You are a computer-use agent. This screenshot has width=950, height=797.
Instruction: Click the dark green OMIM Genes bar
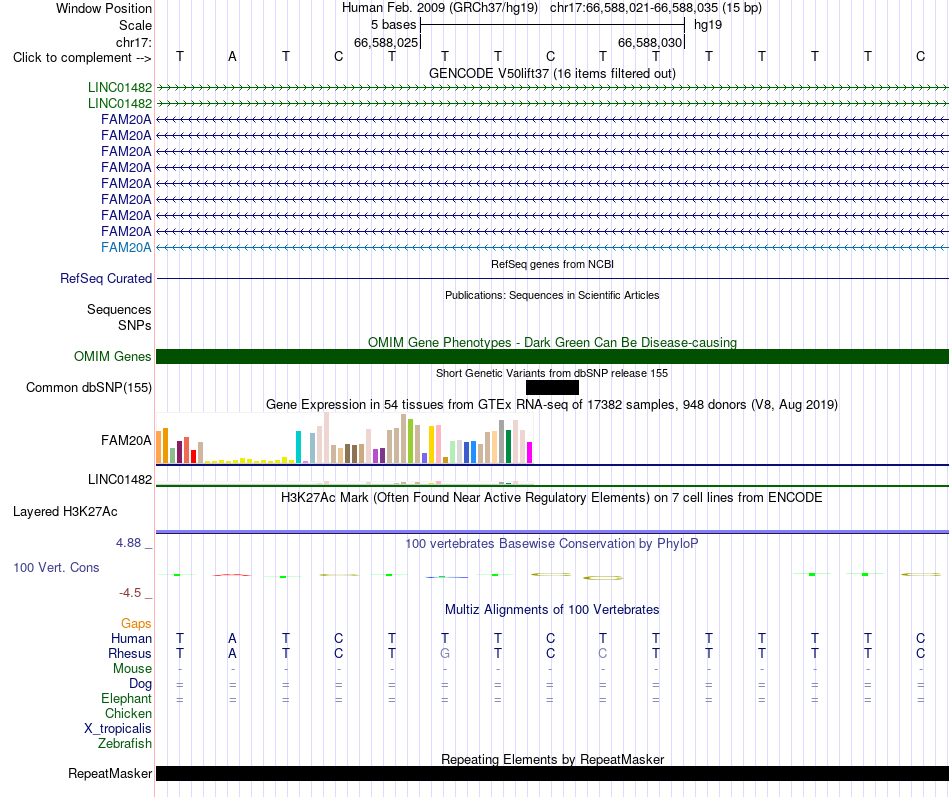tap(552, 356)
